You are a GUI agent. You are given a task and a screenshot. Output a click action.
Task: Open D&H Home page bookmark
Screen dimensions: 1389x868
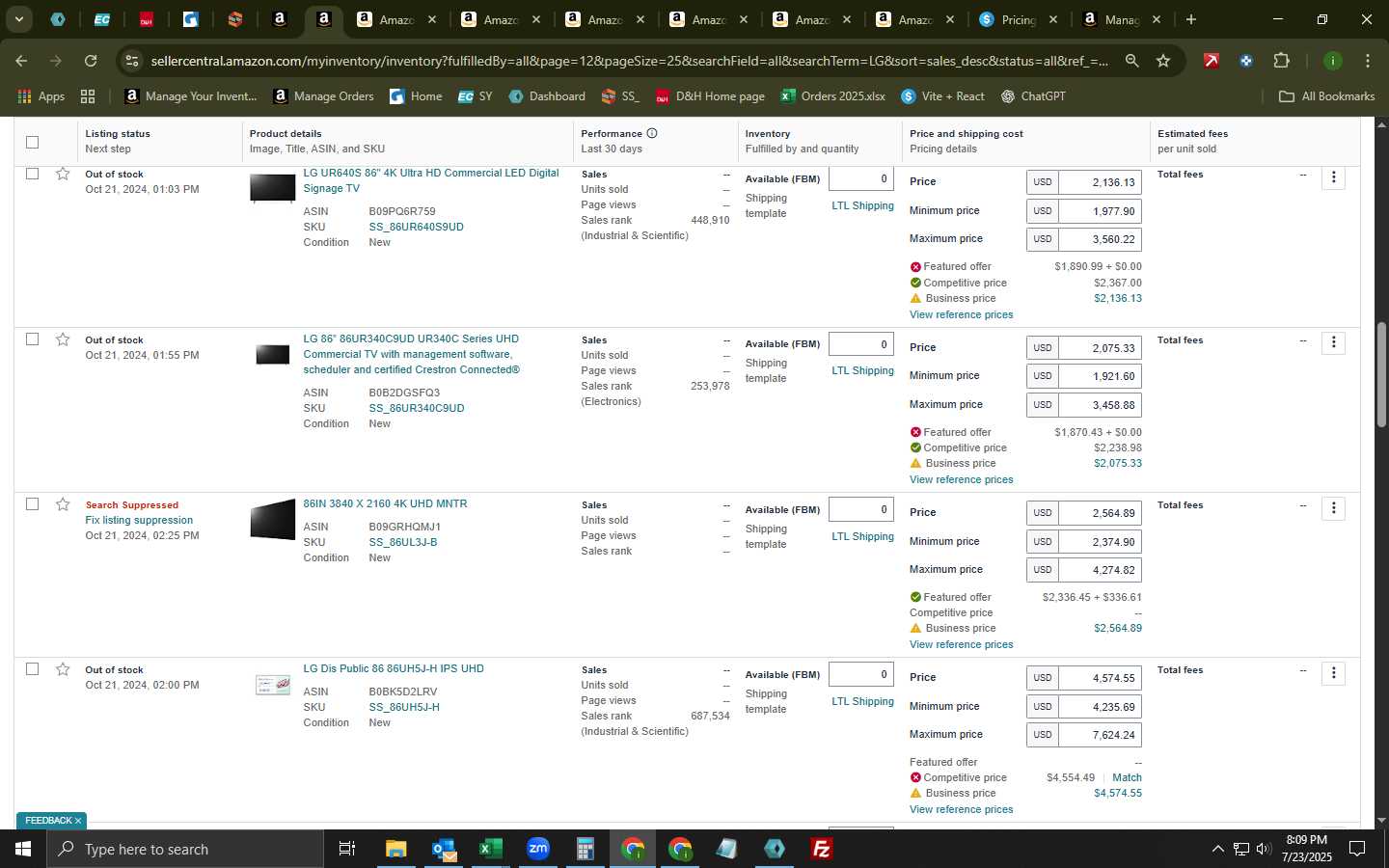[710, 96]
